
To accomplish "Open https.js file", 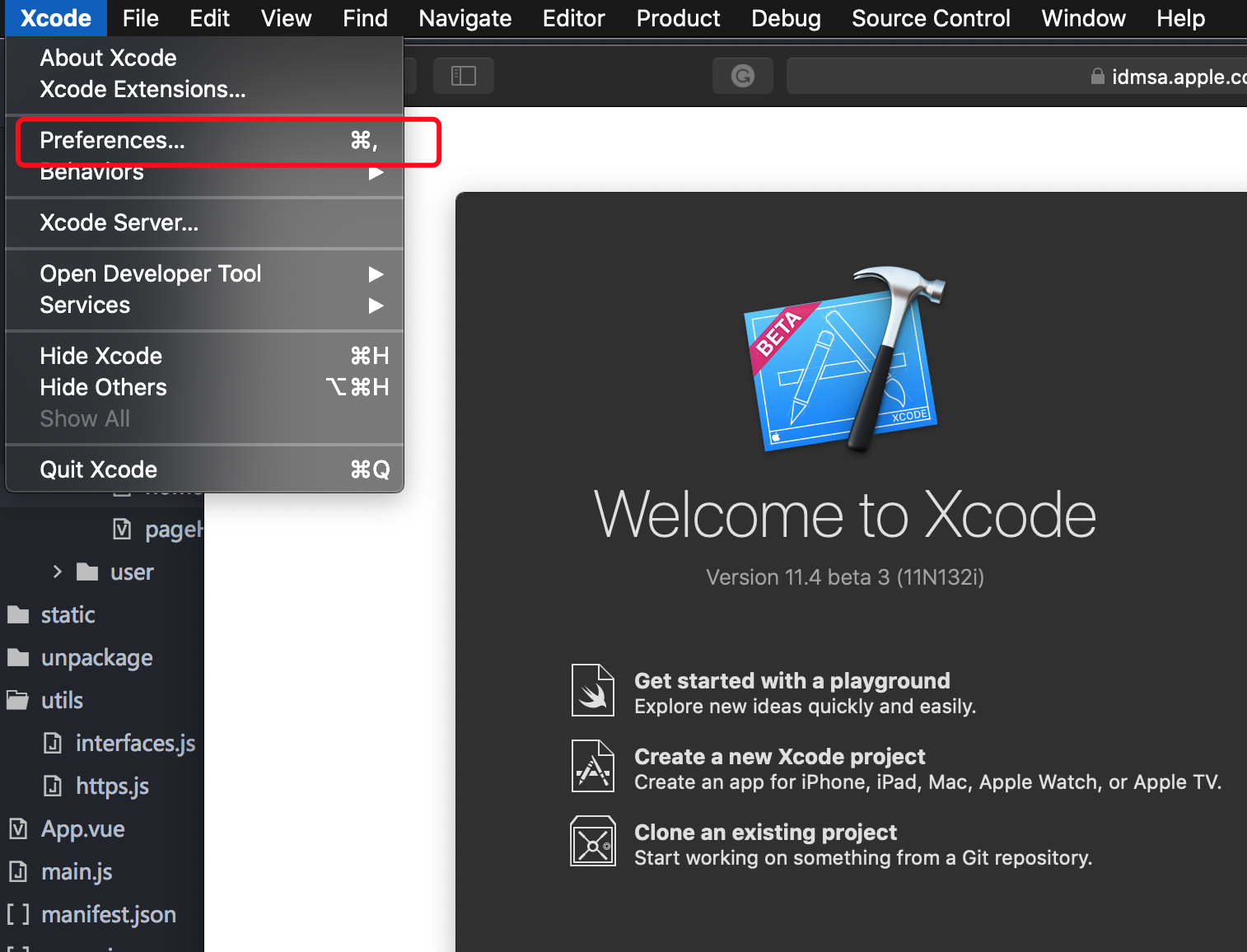I will (113, 786).
